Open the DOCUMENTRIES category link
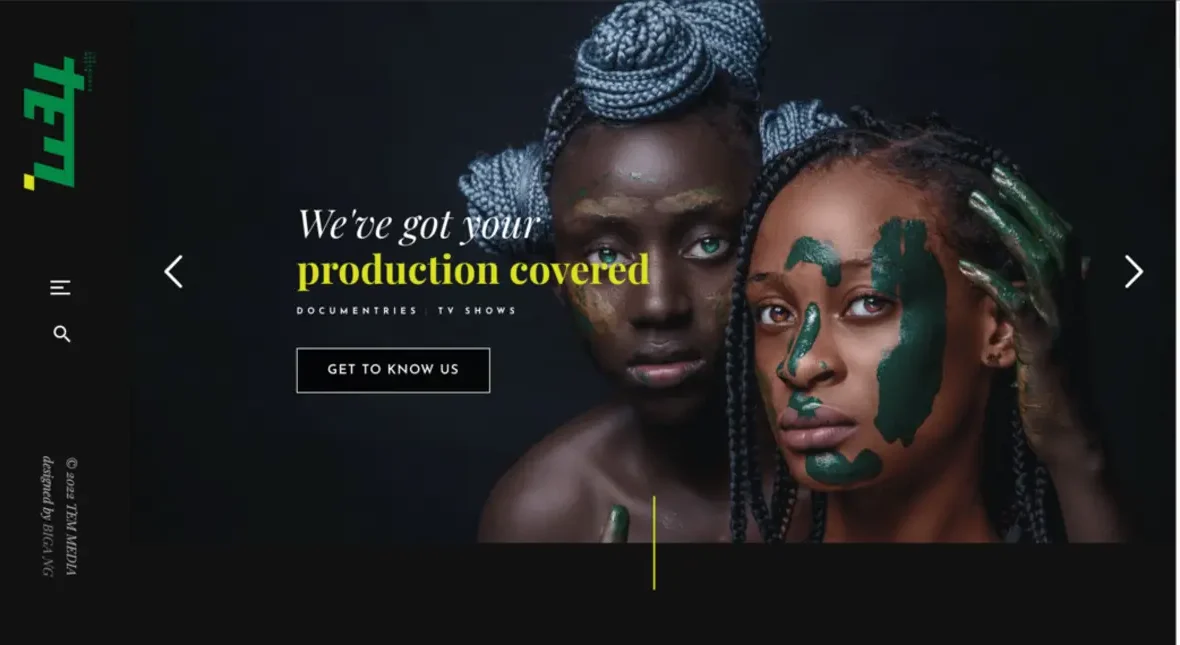Viewport: 1180px width, 645px height. pos(357,311)
